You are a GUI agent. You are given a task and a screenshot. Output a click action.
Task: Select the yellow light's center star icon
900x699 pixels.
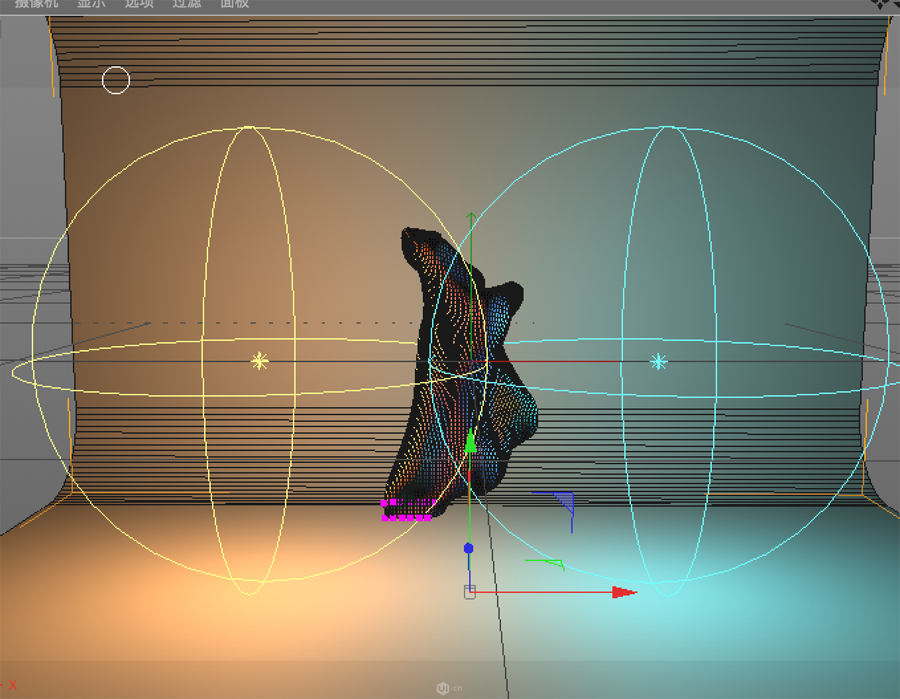coord(259,359)
